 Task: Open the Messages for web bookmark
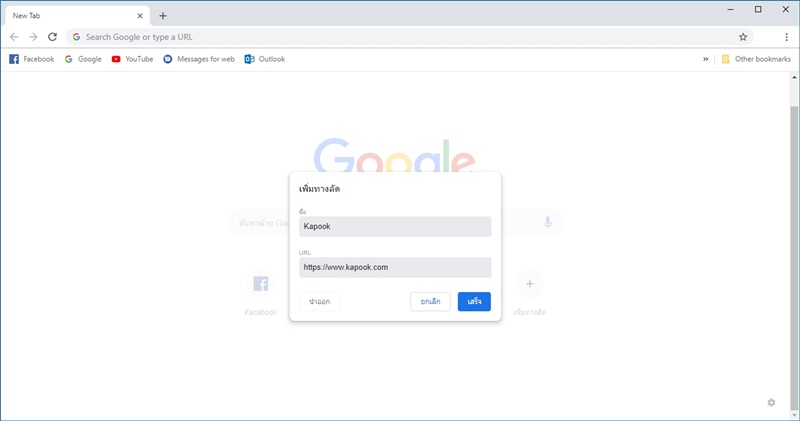(x=198, y=59)
